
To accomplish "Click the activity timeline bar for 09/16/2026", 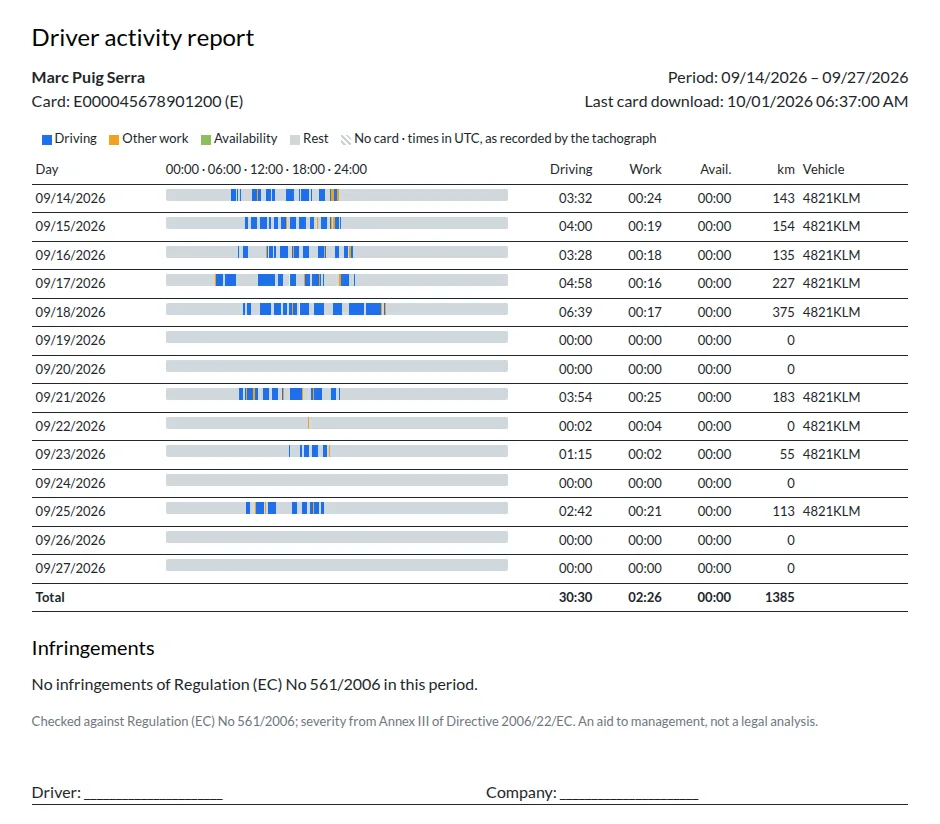I will coord(337,252).
